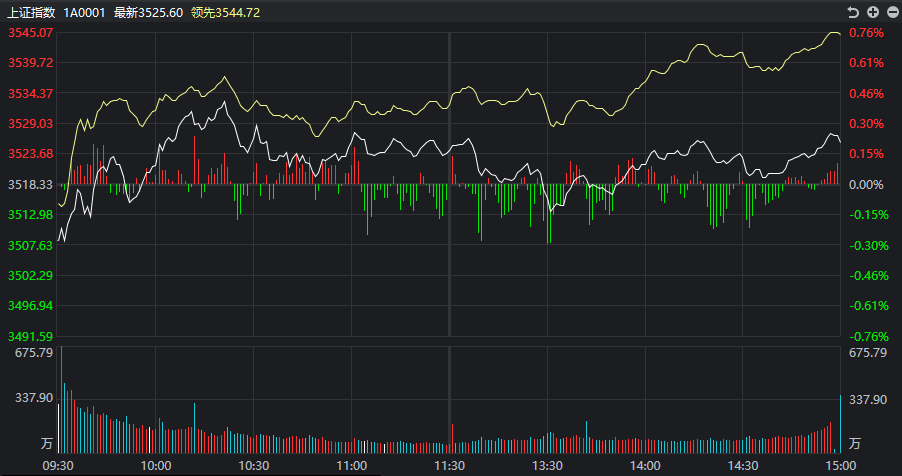
Task: Pick the 10:30 time axis label
Action: 254,466
